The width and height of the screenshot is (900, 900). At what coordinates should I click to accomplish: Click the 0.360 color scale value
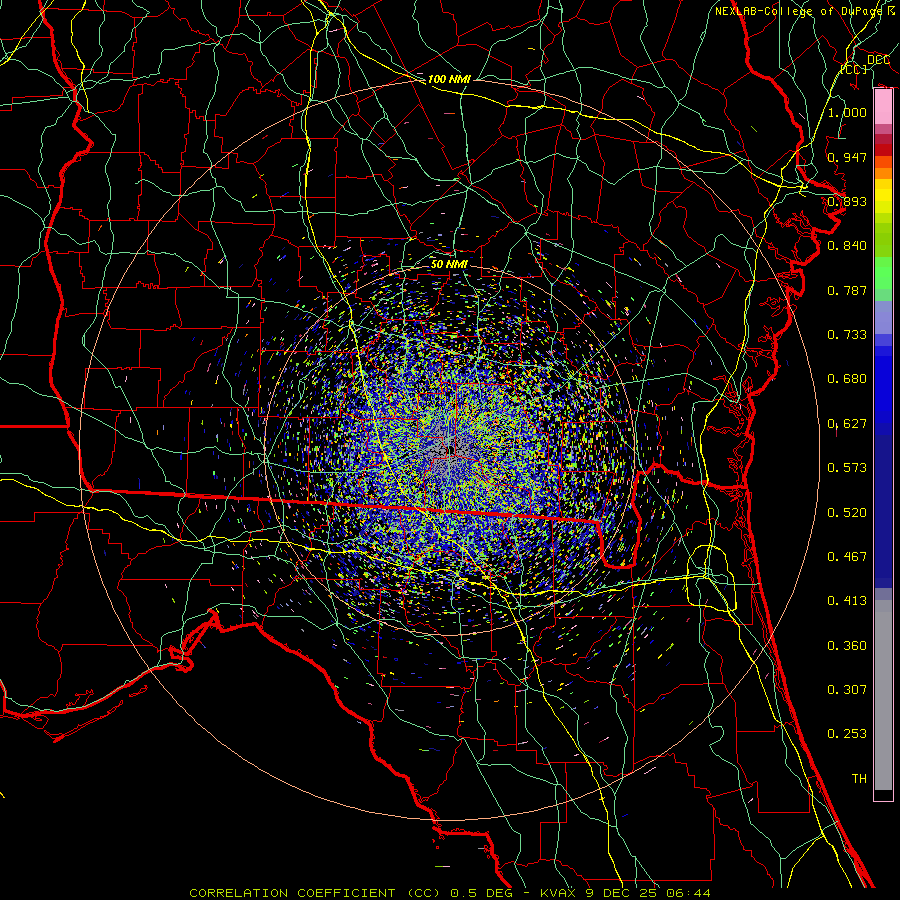[x=847, y=646]
